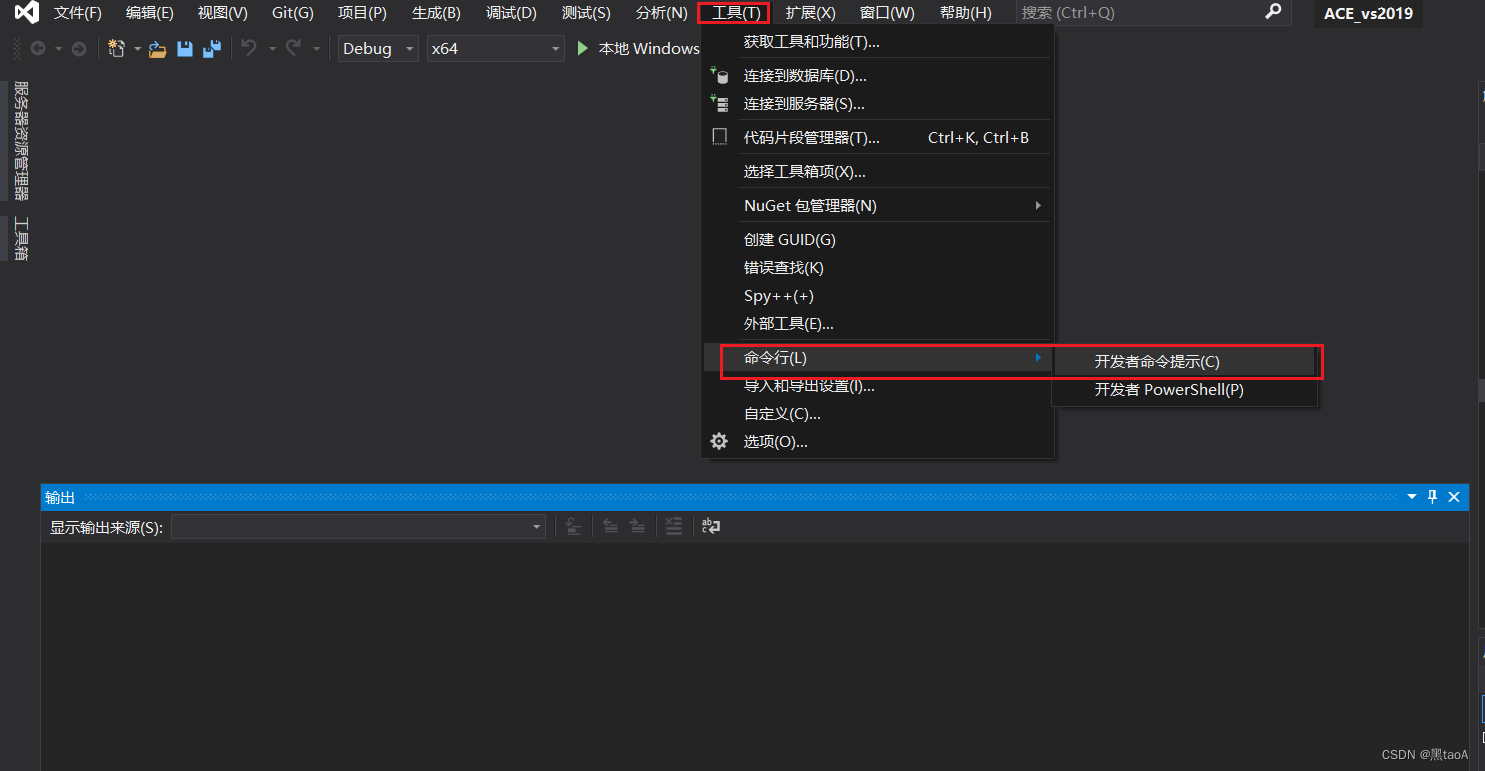Open the 测试(S) menu
The height and width of the screenshot is (771, 1485).
tap(586, 13)
